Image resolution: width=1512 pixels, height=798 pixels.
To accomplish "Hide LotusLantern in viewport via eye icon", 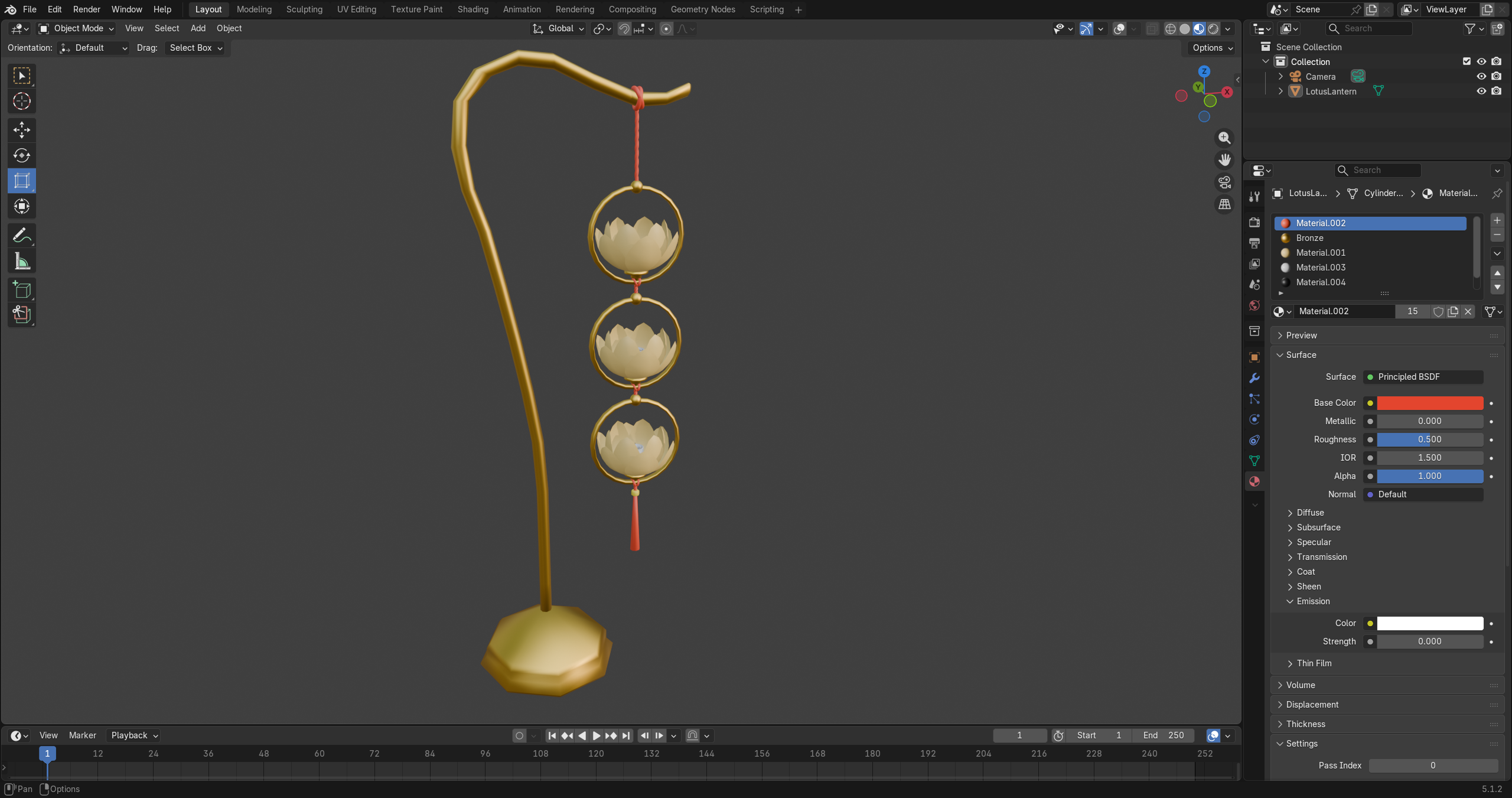I will coord(1481,91).
